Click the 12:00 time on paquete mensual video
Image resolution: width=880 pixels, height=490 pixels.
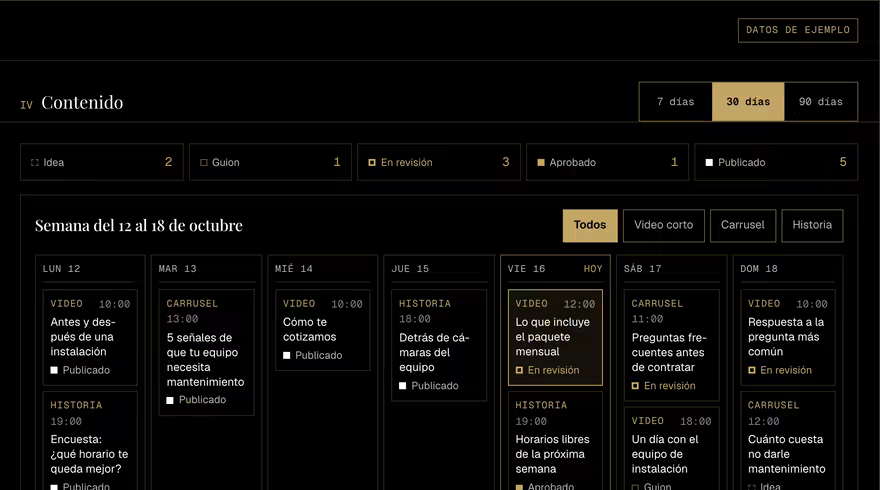[x=579, y=304]
